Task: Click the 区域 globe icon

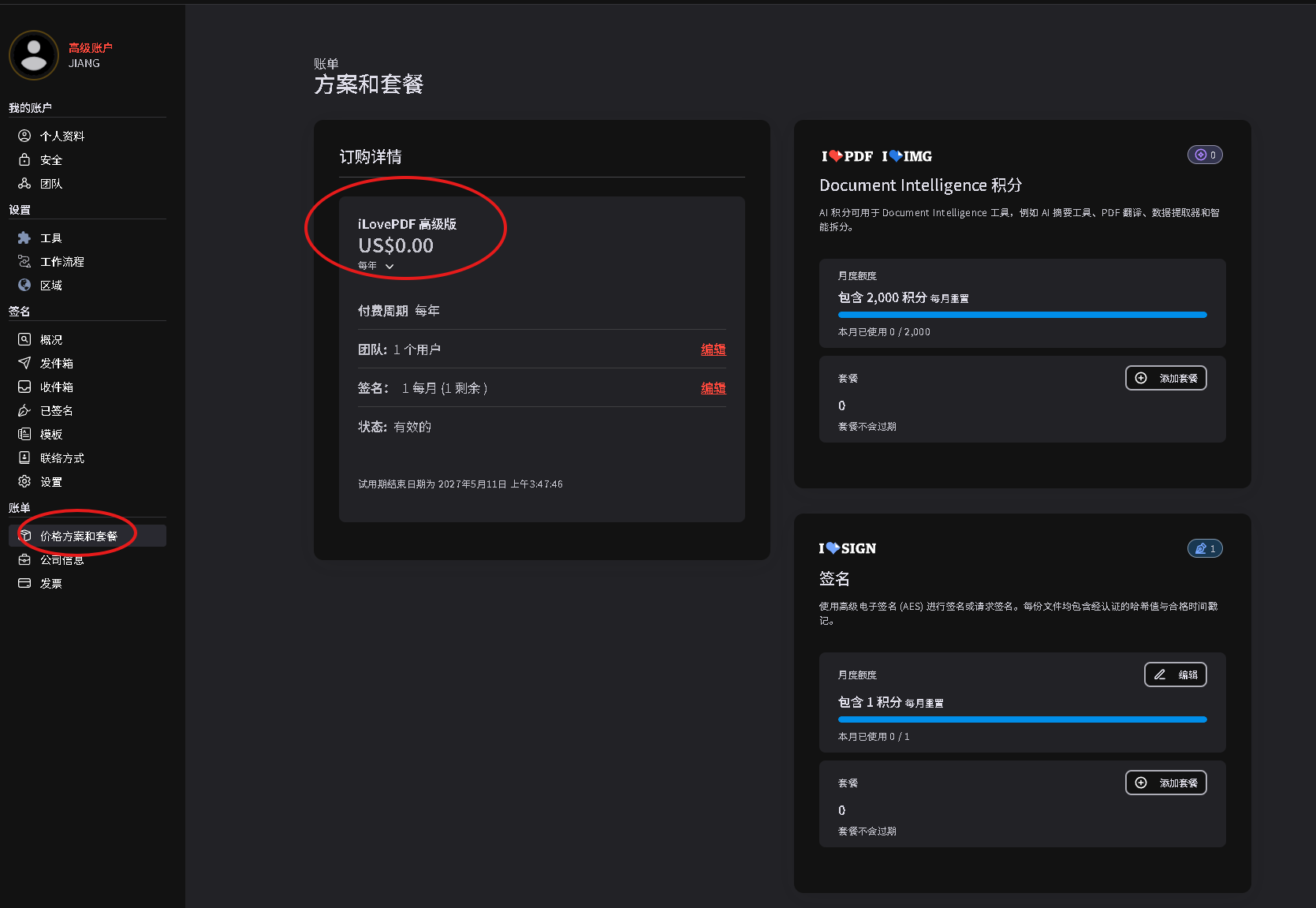Action: click(x=24, y=285)
